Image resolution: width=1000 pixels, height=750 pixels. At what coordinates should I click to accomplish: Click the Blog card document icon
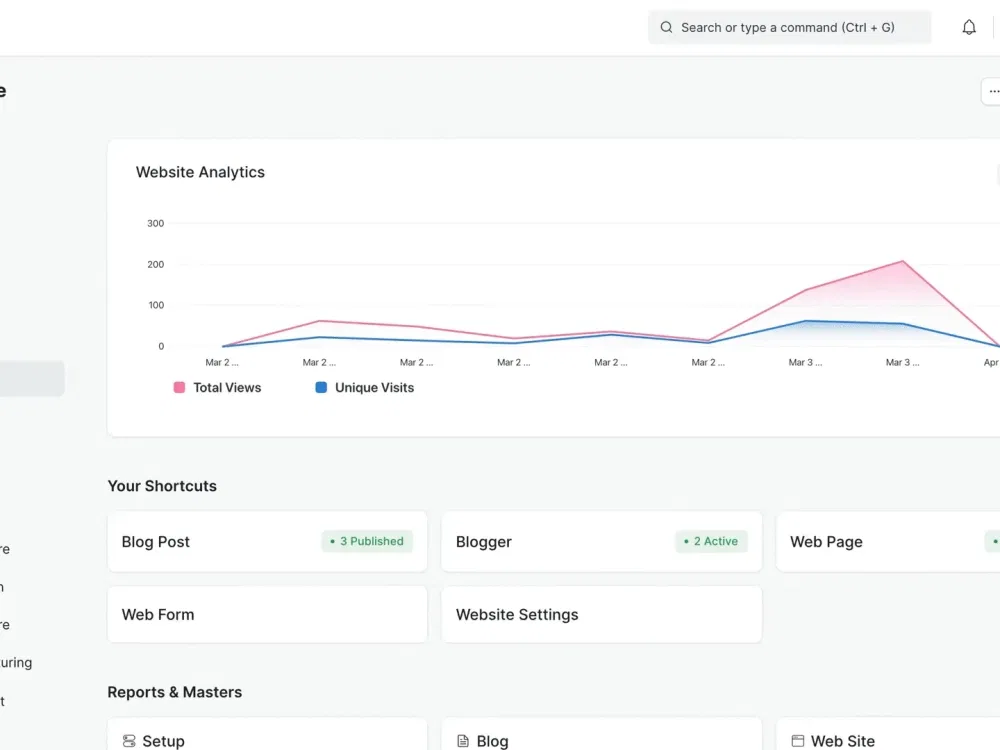point(463,741)
